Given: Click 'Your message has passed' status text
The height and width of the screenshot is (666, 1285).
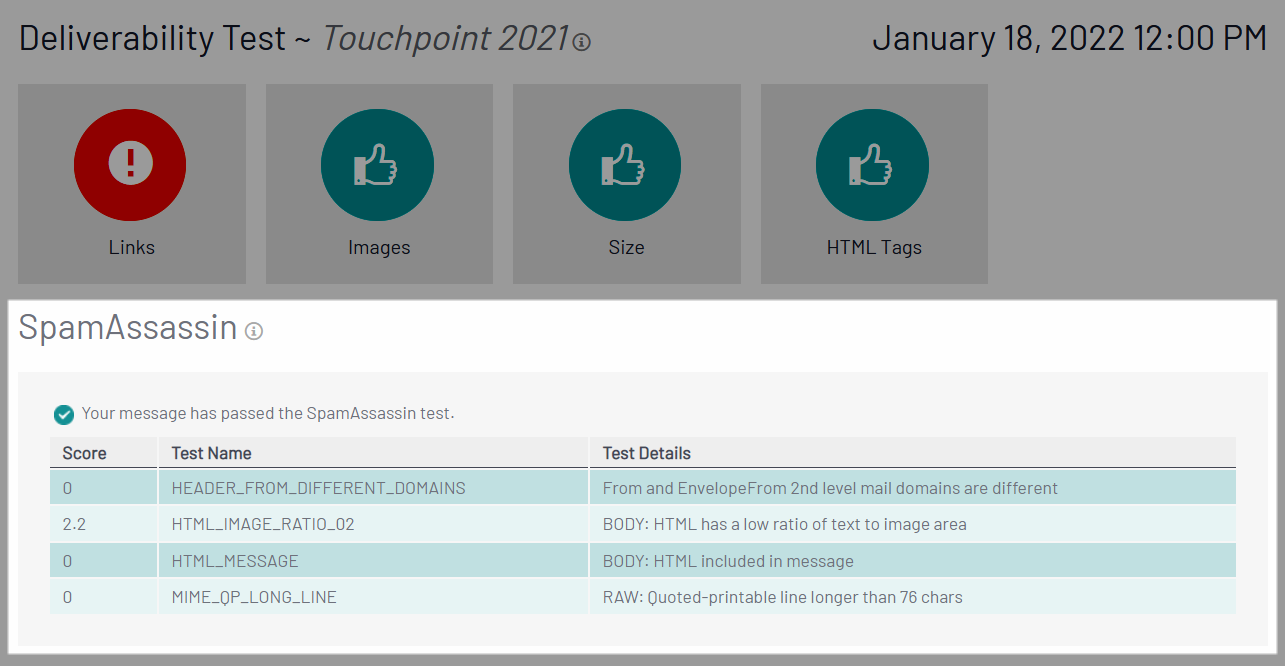Looking at the screenshot, I should coord(268,413).
